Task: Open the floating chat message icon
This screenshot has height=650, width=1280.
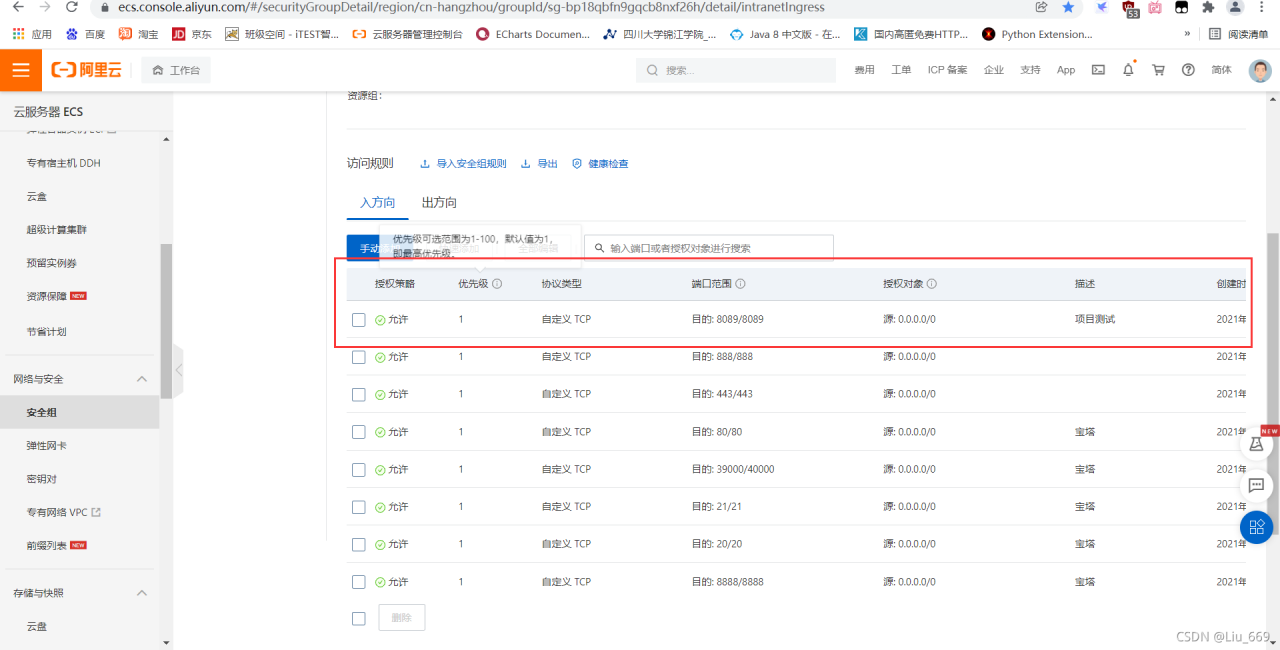Action: (x=1256, y=486)
